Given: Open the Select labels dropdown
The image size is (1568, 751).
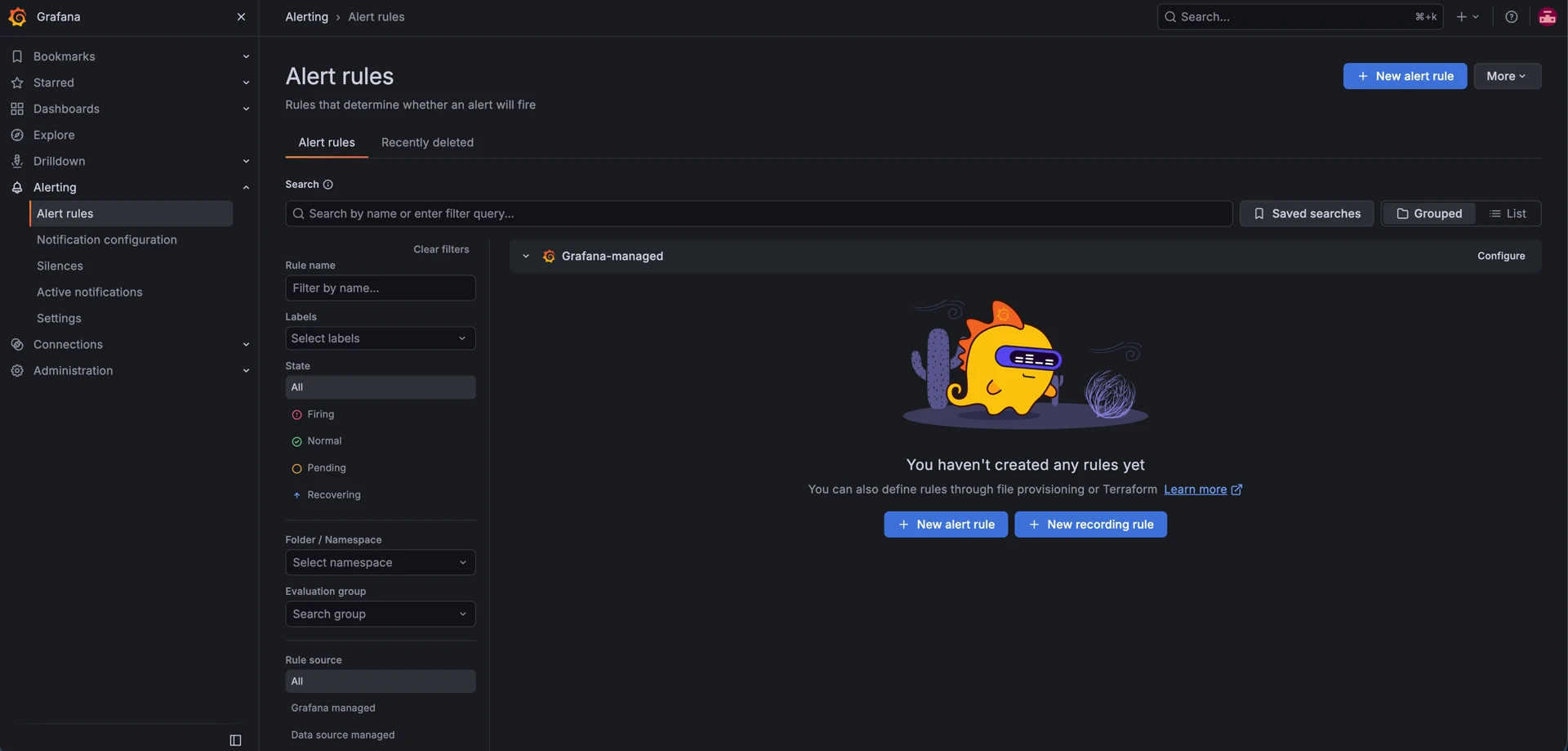Looking at the screenshot, I should (x=381, y=338).
